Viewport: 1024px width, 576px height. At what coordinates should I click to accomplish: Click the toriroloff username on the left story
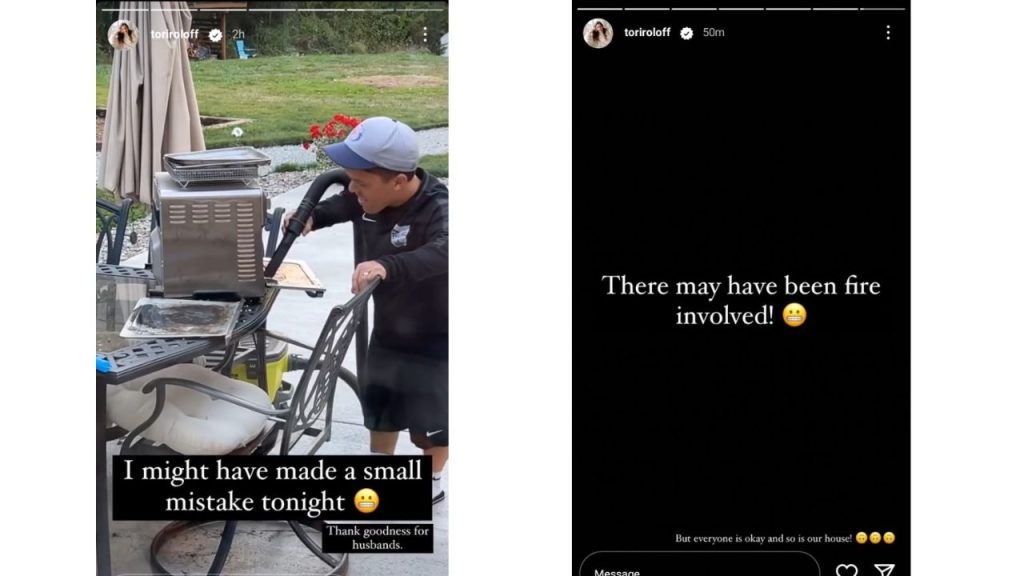point(174,34)
